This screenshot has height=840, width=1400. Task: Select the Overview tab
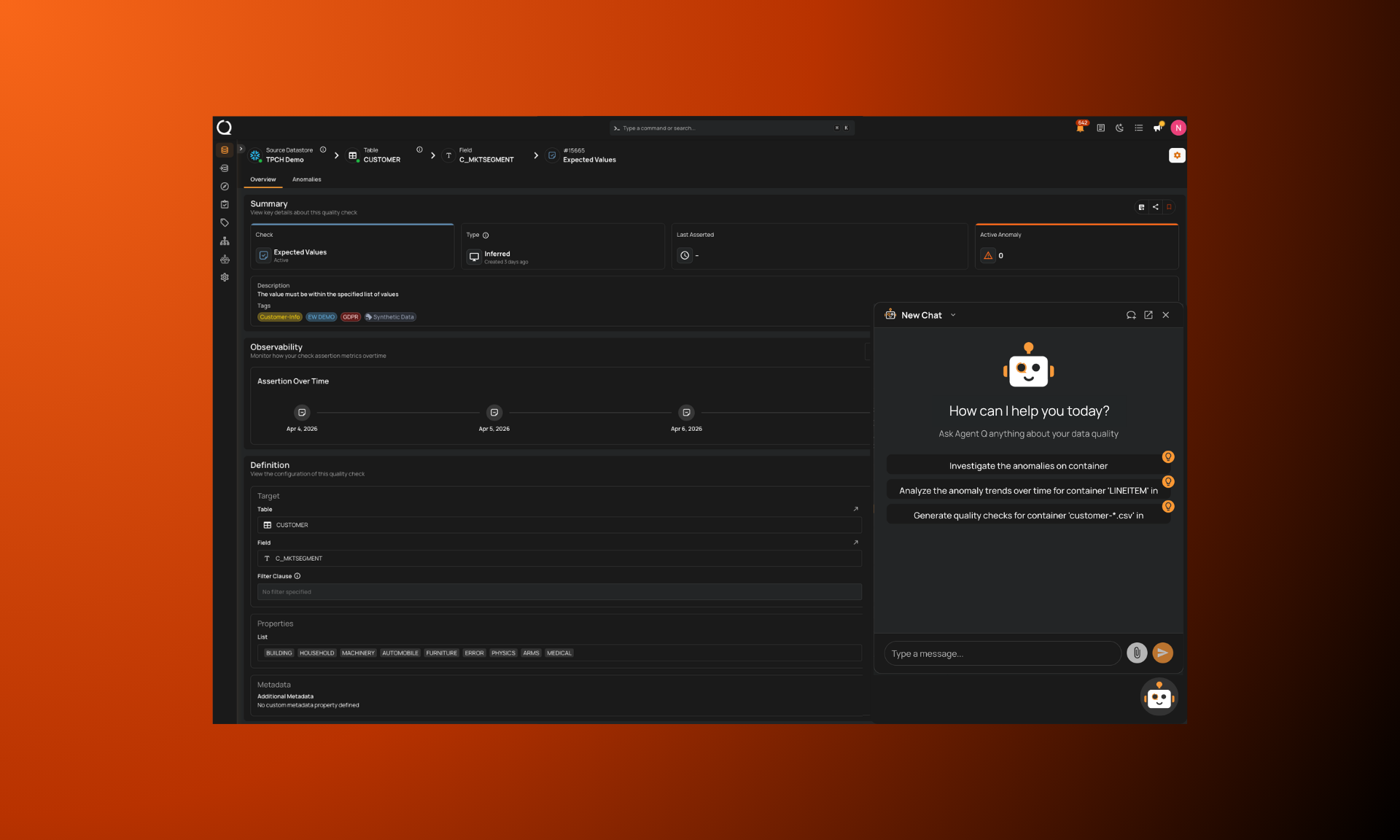coord(262,179)
